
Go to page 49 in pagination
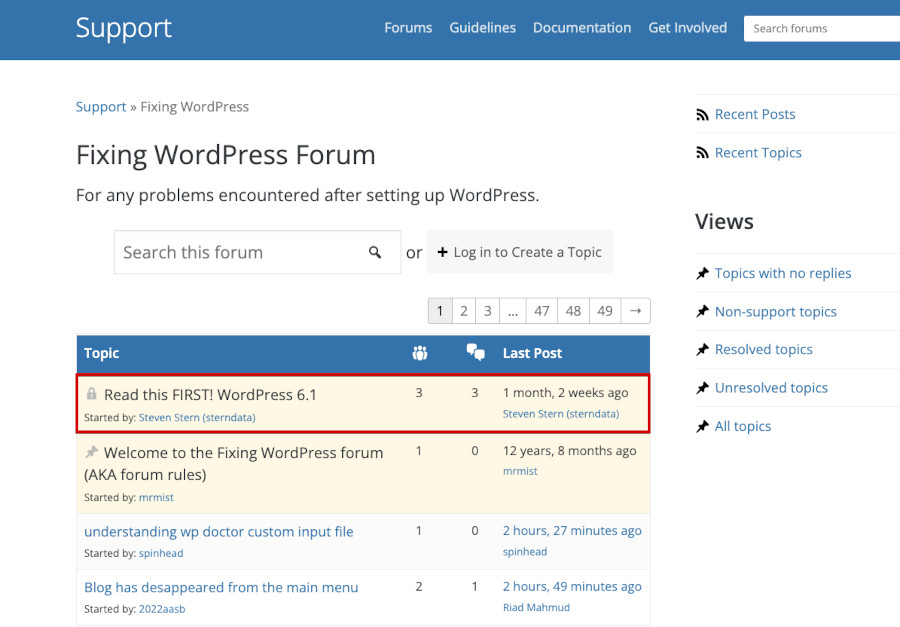point(605,311)
